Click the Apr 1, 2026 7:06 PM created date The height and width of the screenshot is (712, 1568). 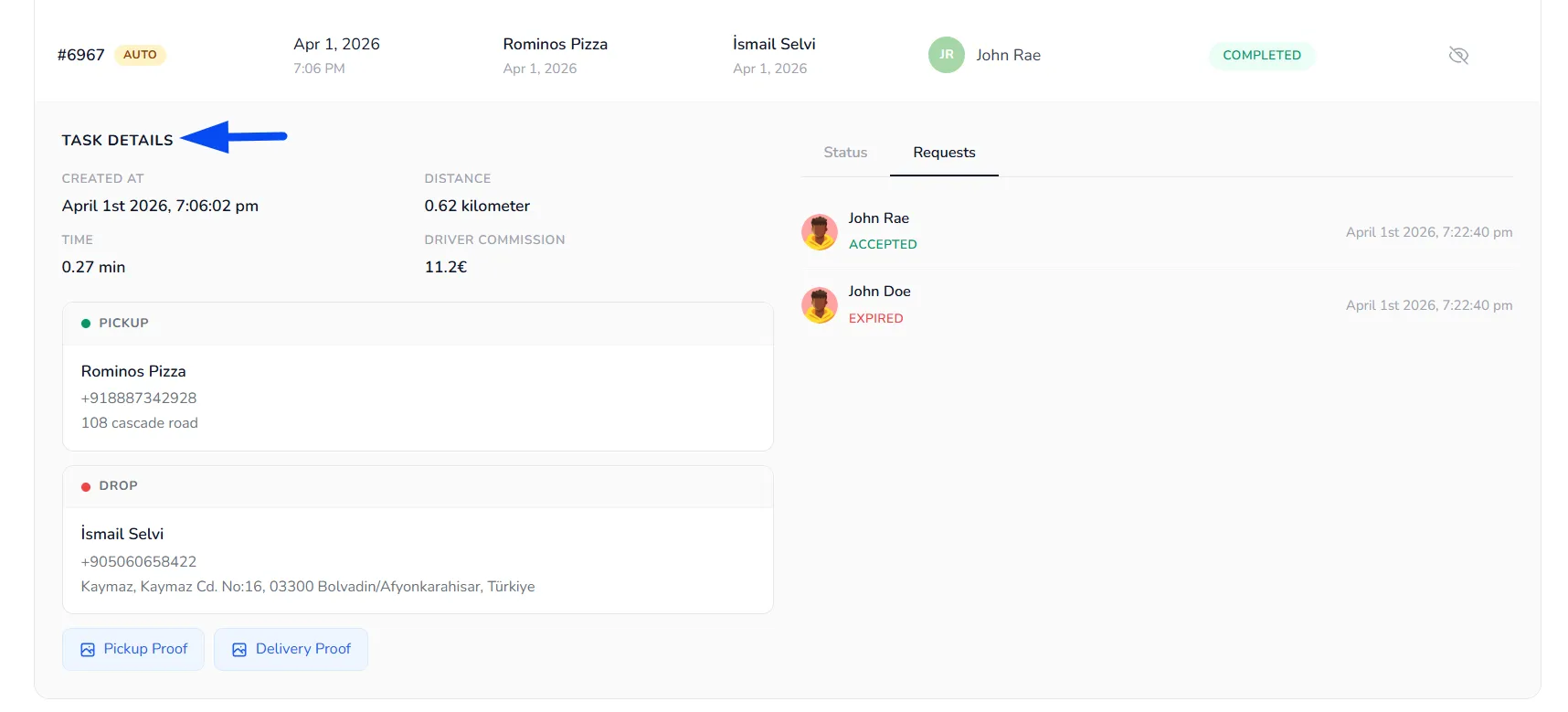click(x=336, y=55)
